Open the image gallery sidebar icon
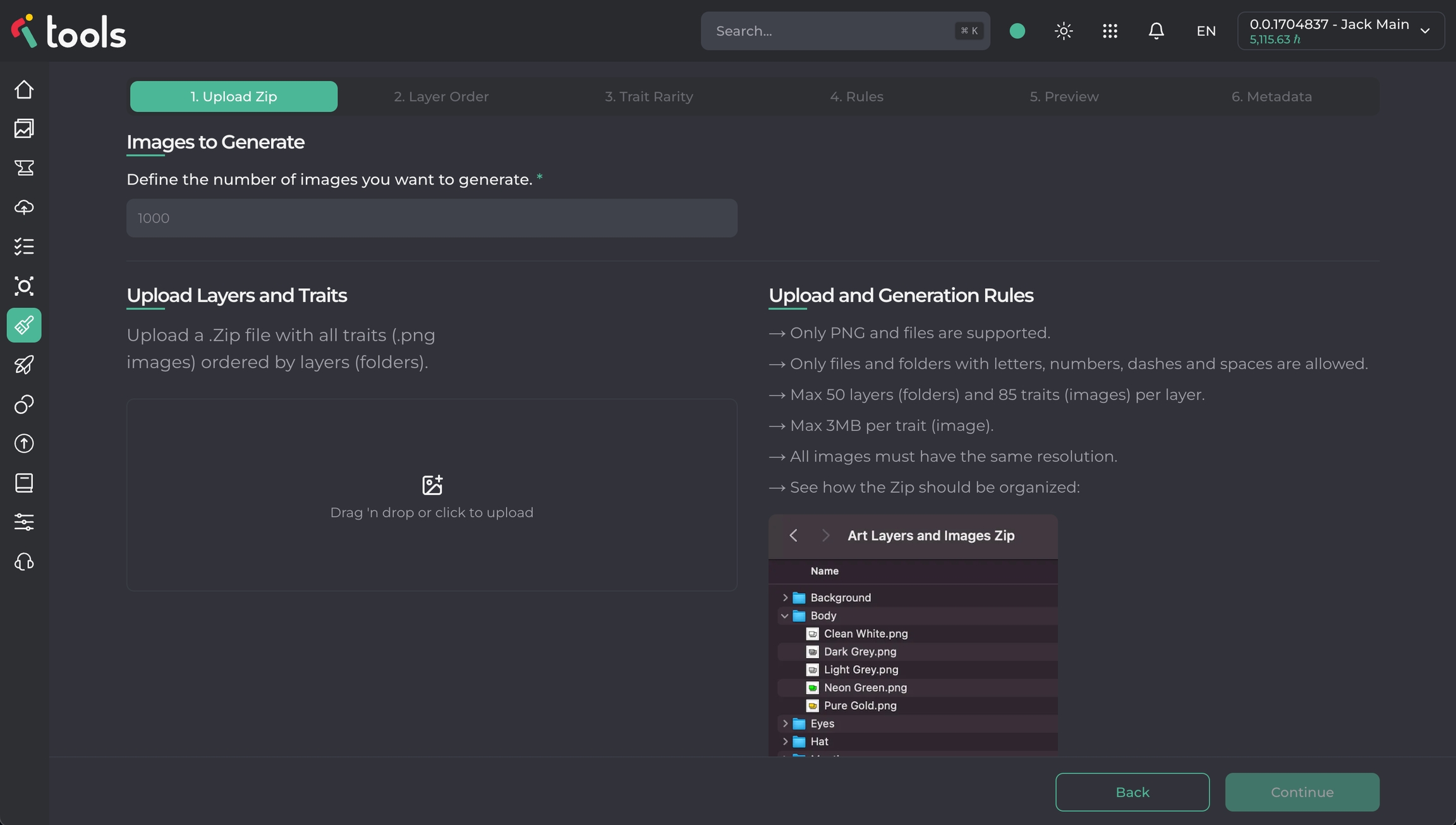The width and height of the screenshot is (1456, 825). tap(24, 129)
